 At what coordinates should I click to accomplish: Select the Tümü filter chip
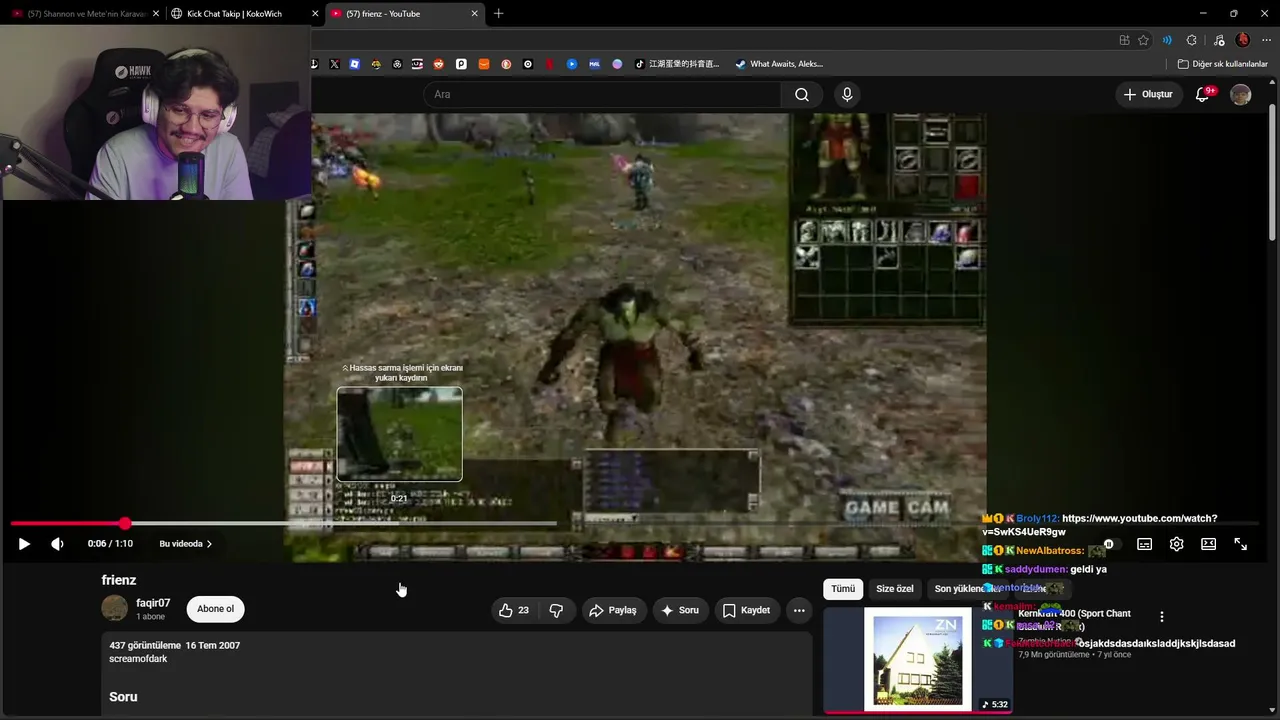click(843, 589)
